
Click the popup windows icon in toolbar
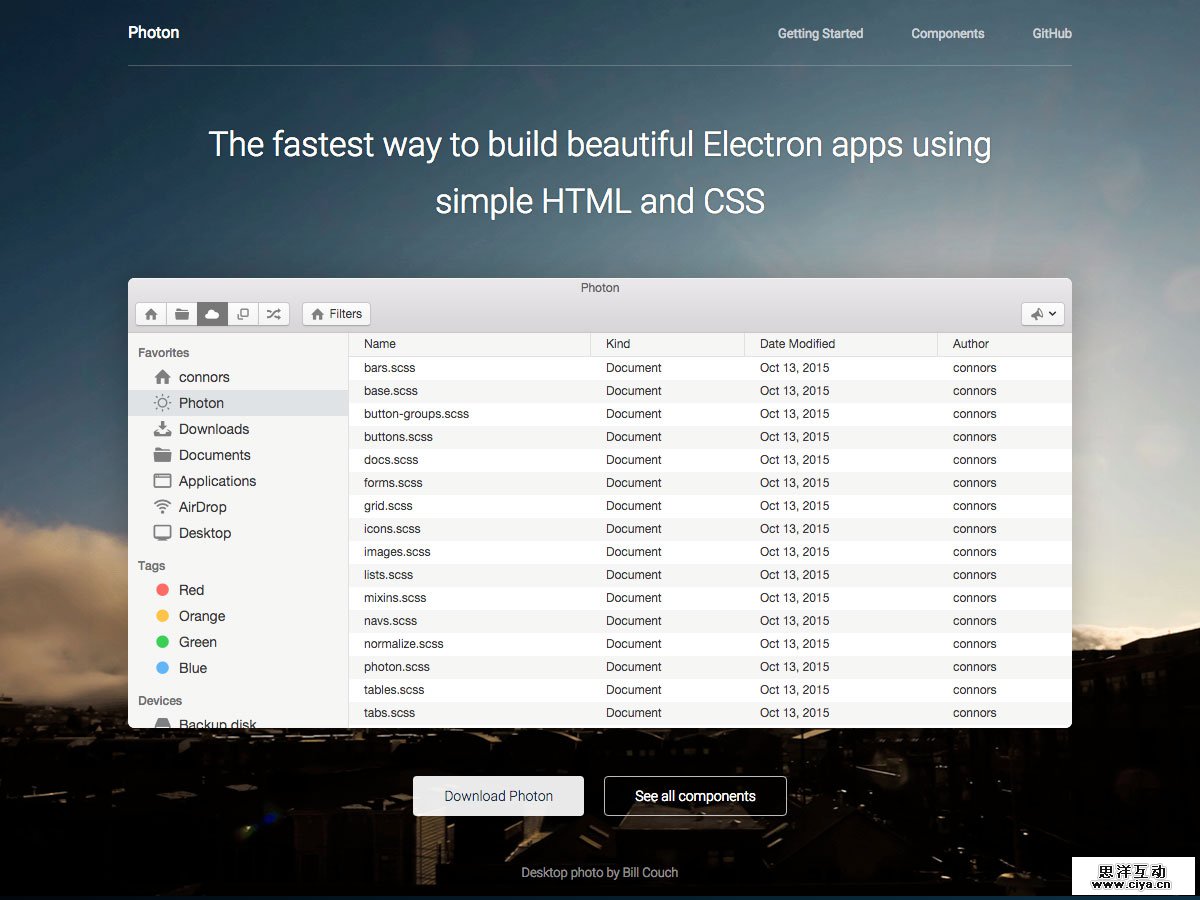coord(243,314)
